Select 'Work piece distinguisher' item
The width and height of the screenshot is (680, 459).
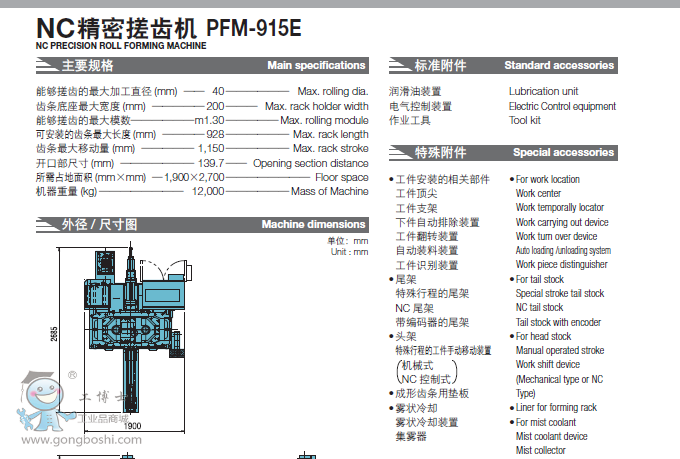562,264
